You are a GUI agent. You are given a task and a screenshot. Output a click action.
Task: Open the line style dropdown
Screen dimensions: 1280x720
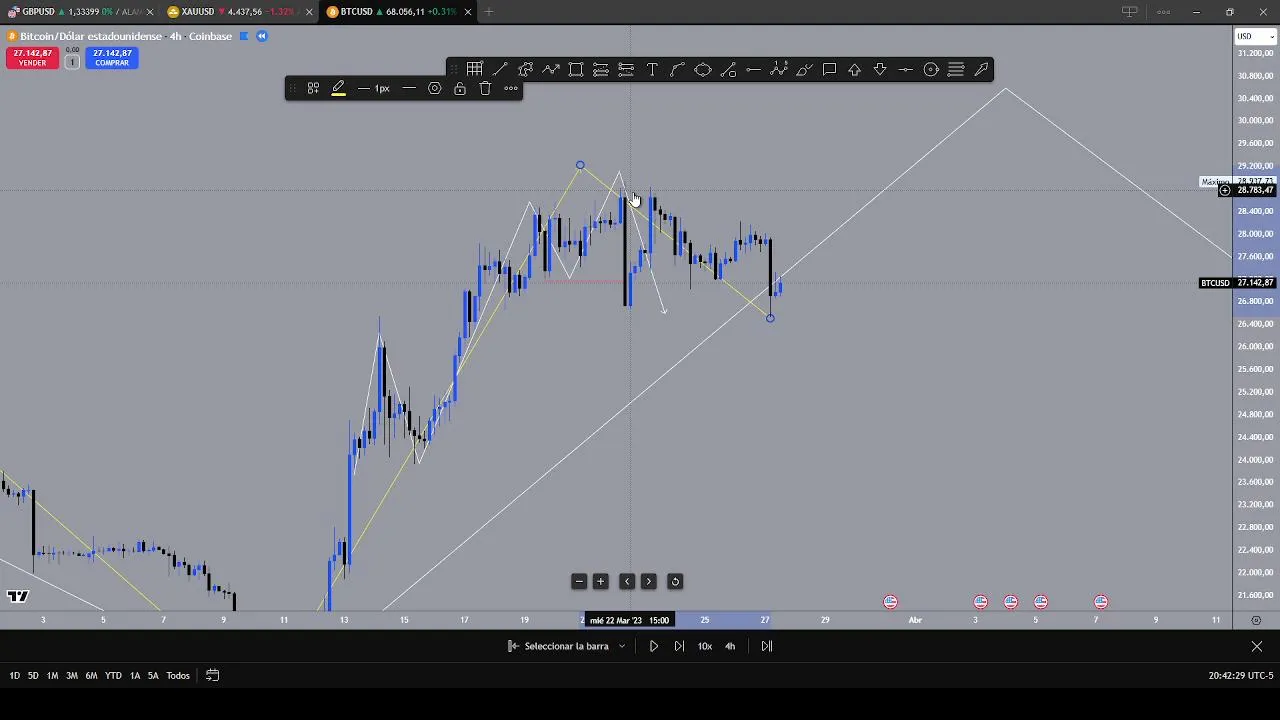(409, 88)
